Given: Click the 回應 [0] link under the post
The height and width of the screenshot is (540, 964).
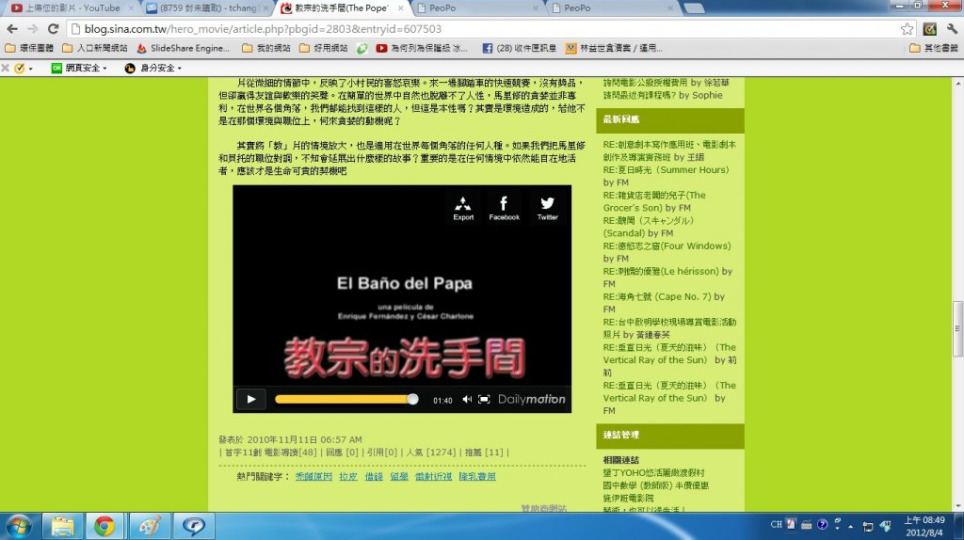Looking at the screenshot, I should pyautogui.click(x=342, y=452).
